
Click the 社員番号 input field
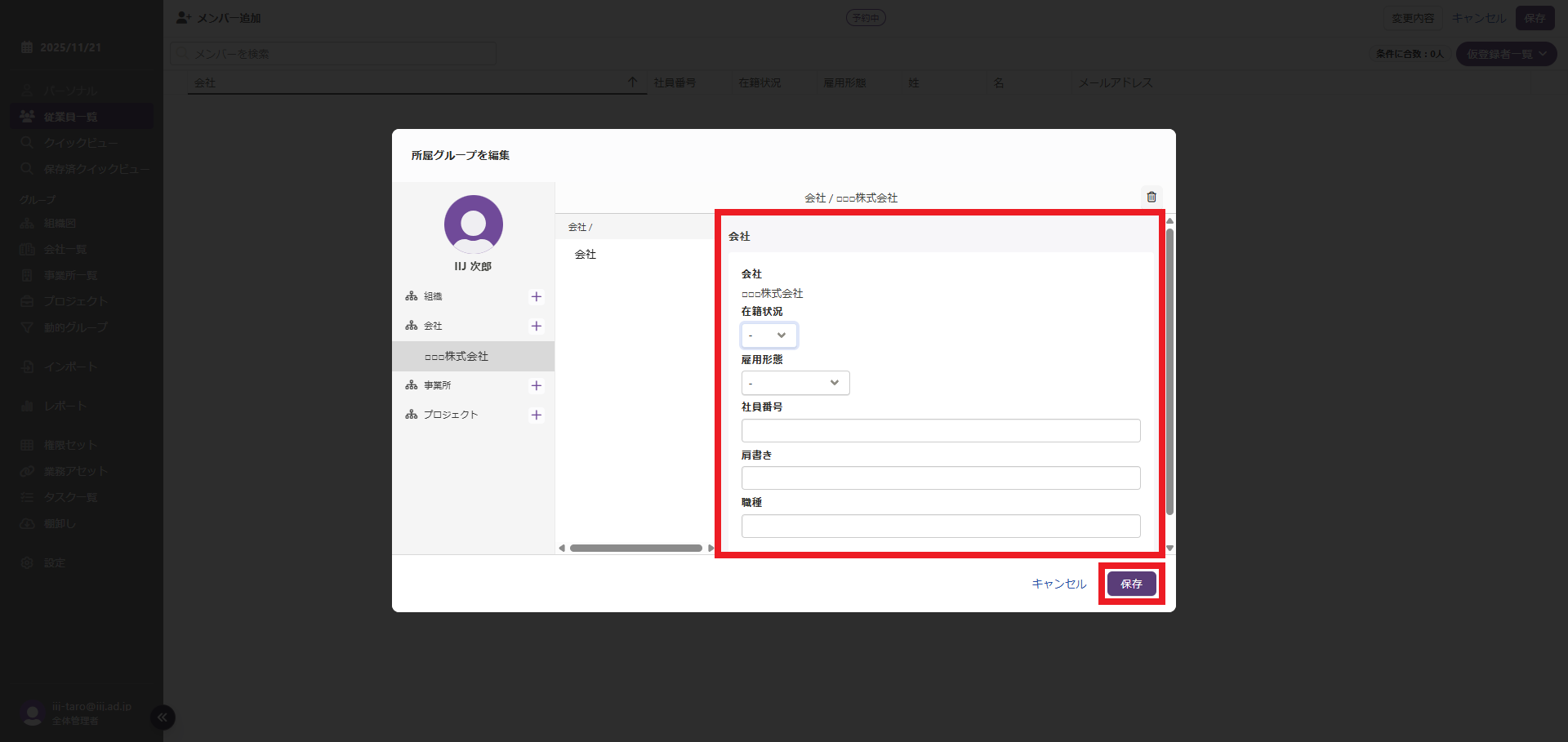pyautogui.click(x=940, y=431)
